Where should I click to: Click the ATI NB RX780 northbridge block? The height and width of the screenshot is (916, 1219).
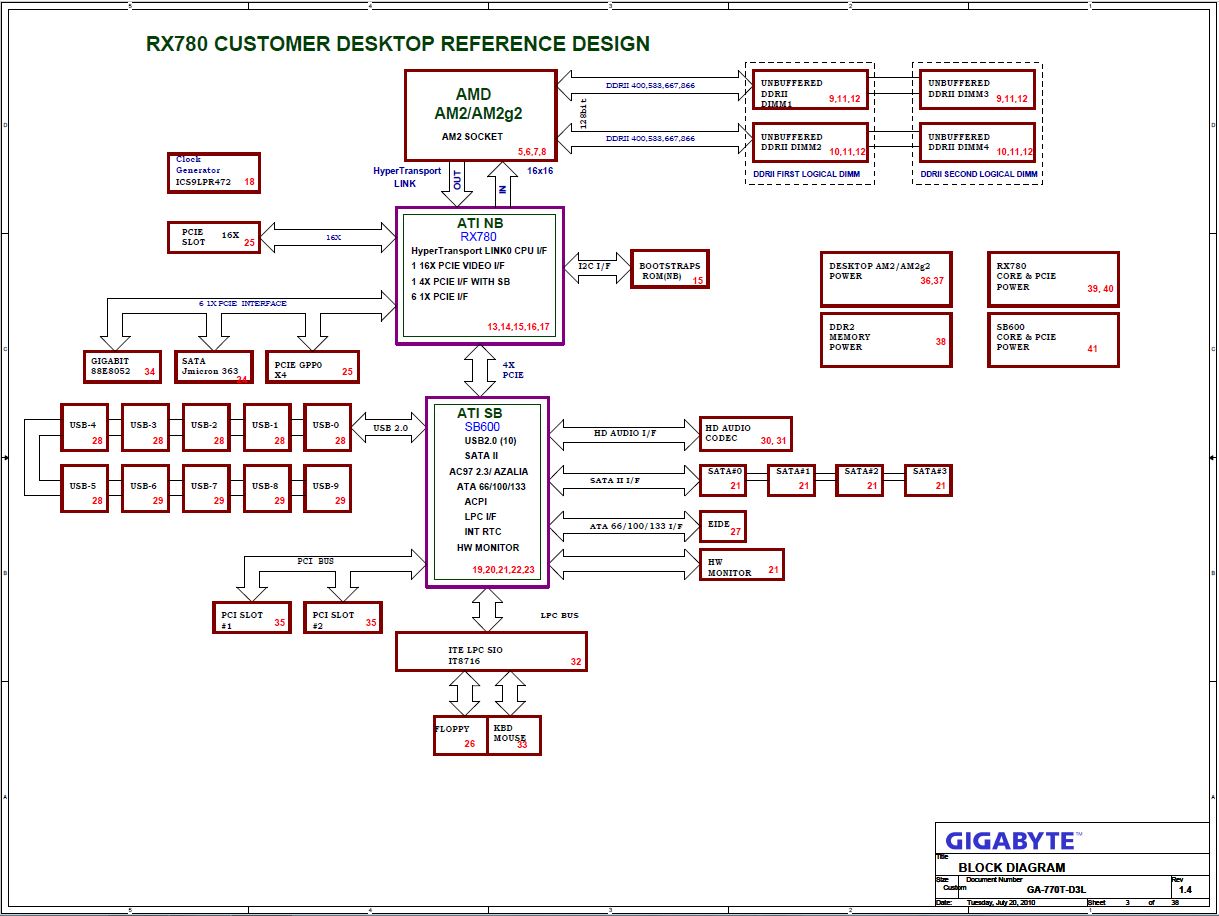[480, 276]
